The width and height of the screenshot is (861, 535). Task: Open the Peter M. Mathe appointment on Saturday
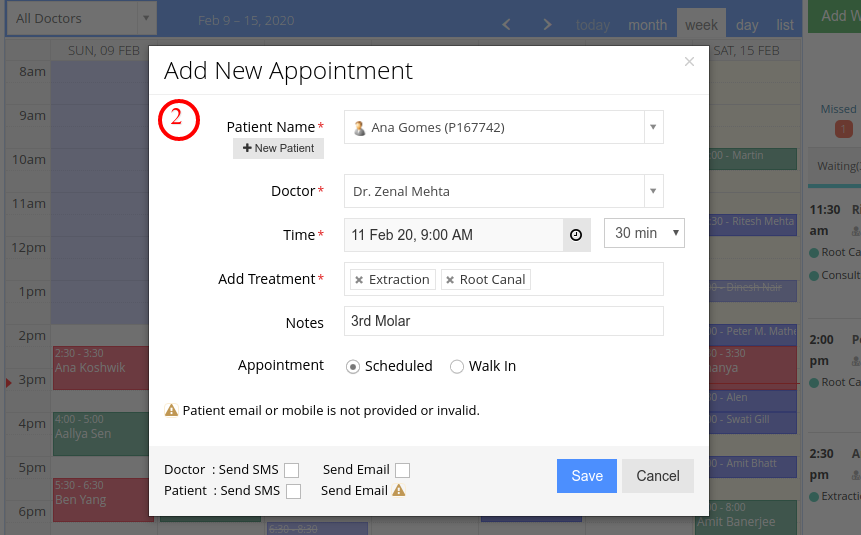point(753,335)
